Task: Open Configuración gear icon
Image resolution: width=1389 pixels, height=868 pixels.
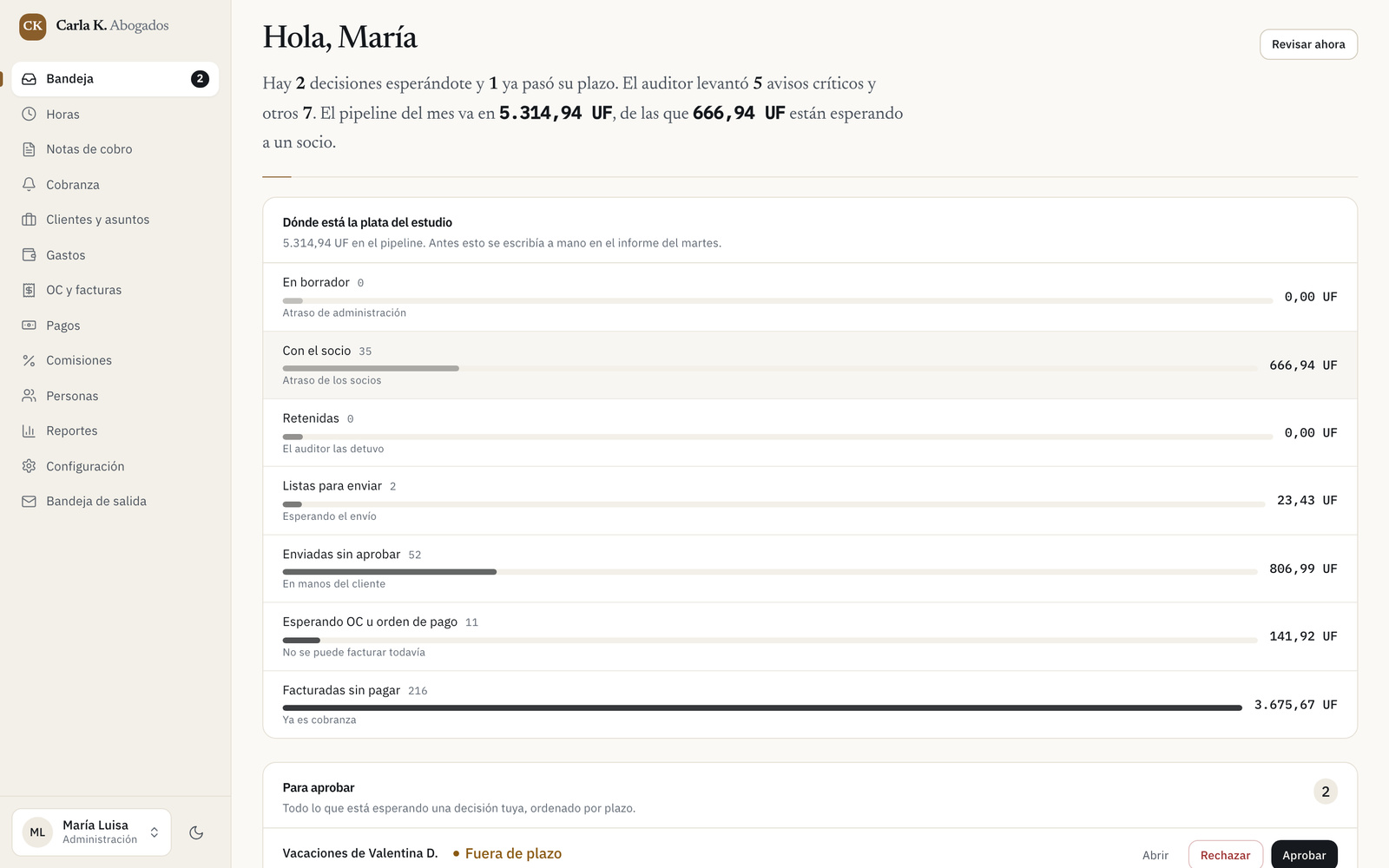Action: [29, 466]
